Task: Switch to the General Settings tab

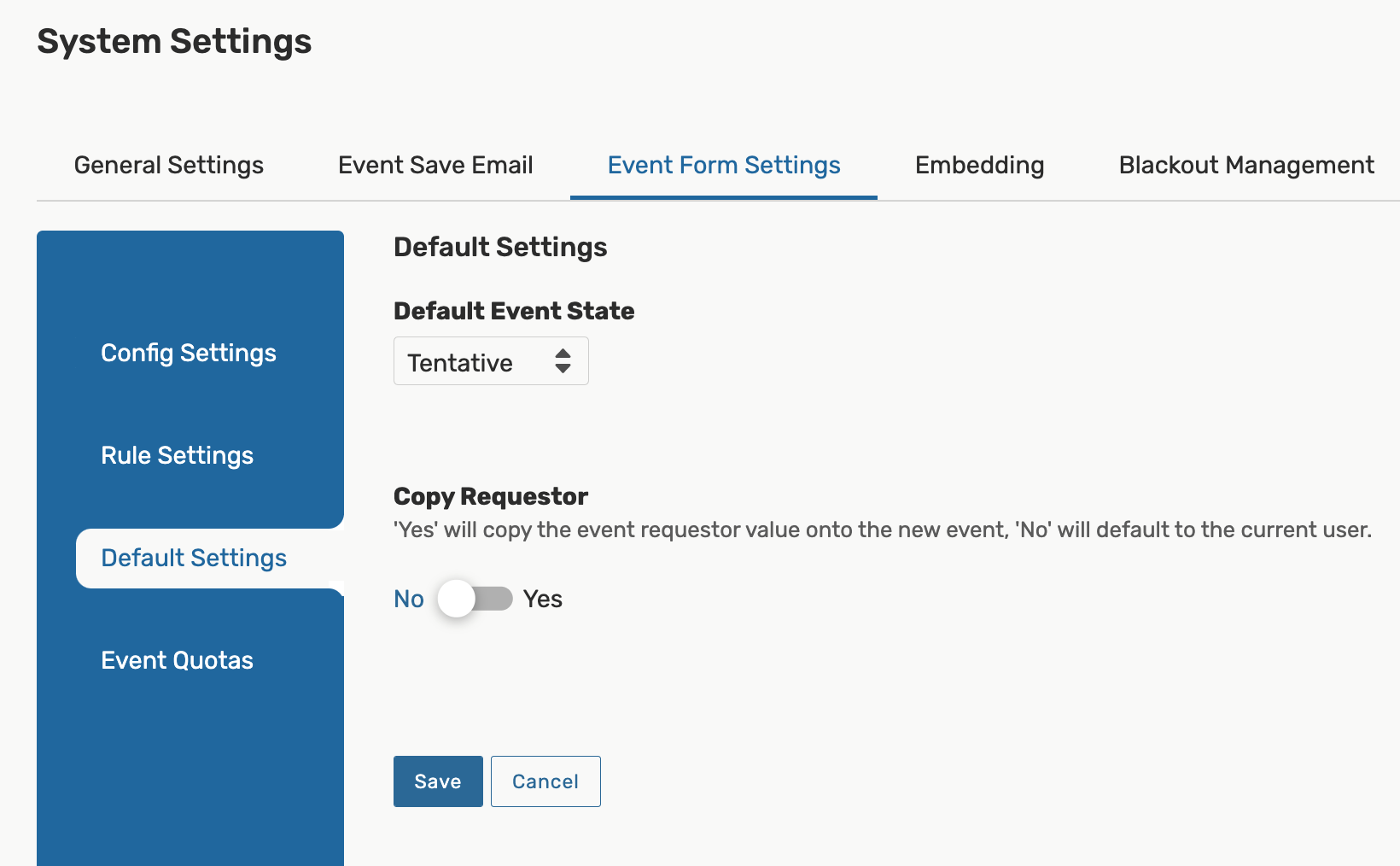Action: pyautogui.click(x=169, y=165)
